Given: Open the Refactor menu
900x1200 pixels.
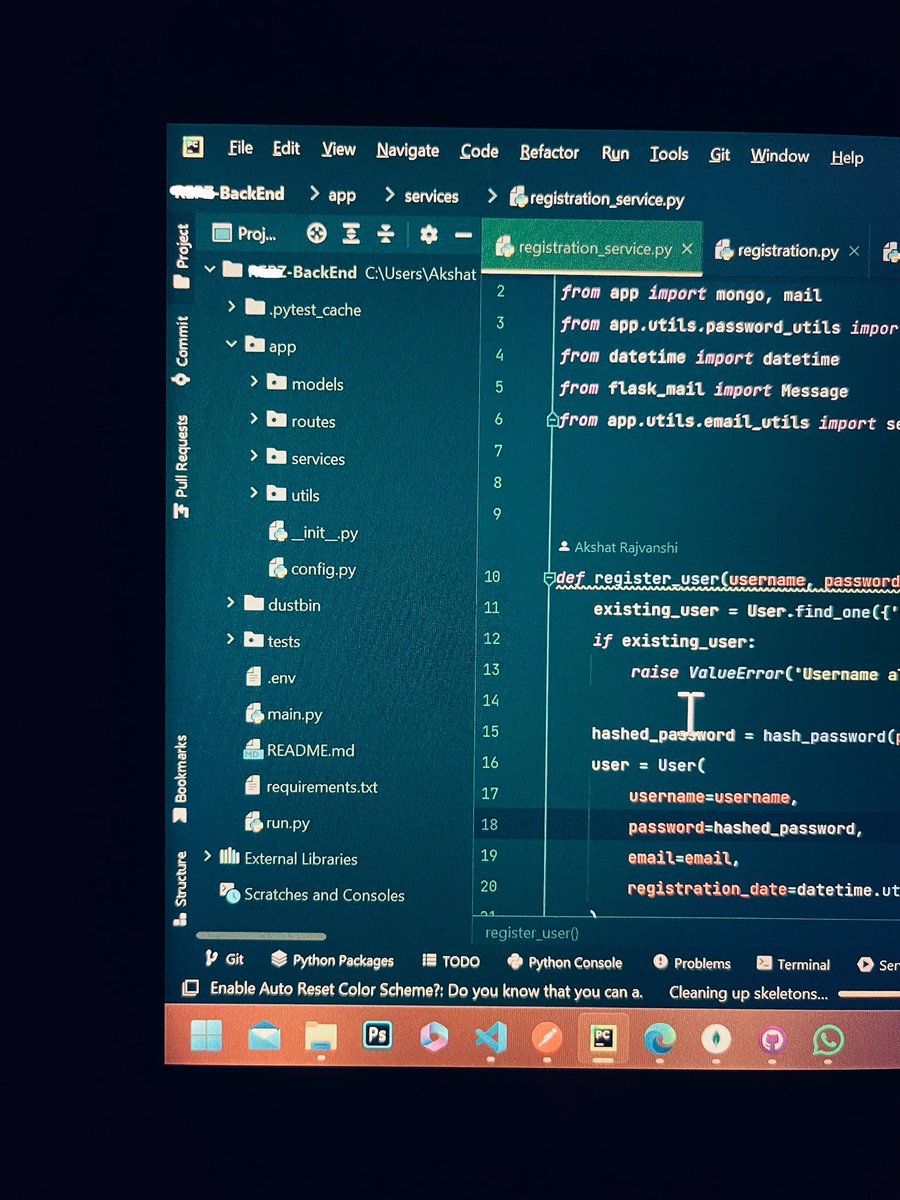Looking at the screenshot, I should 549,153.
